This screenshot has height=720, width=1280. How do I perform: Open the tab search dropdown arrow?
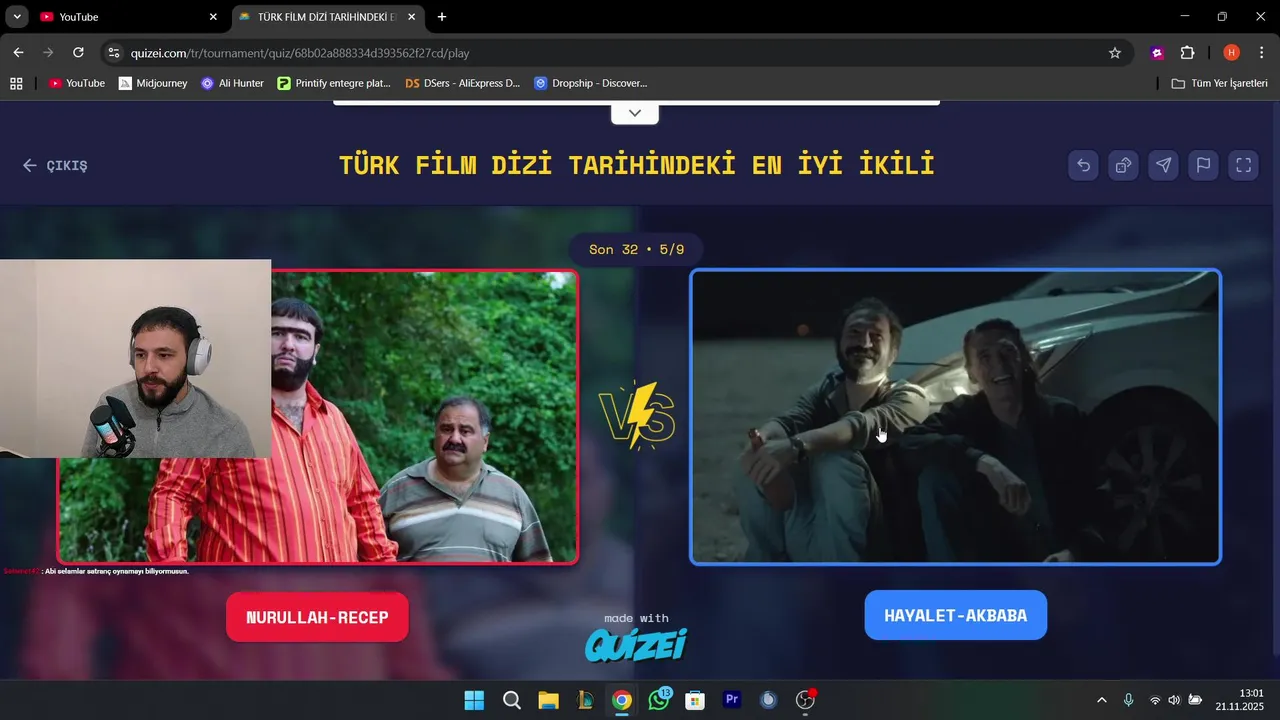tap(17, 17)
